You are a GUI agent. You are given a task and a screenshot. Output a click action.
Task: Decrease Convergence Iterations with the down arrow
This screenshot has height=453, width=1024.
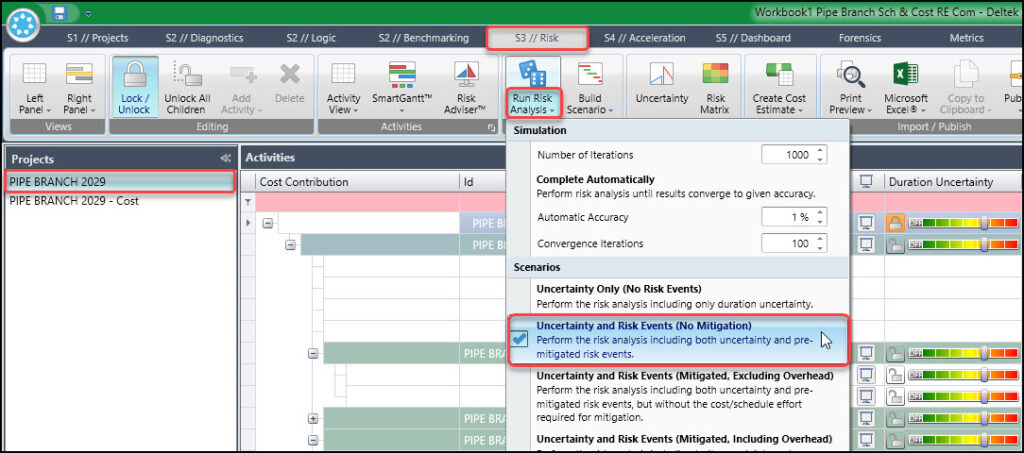click(821, 248)
